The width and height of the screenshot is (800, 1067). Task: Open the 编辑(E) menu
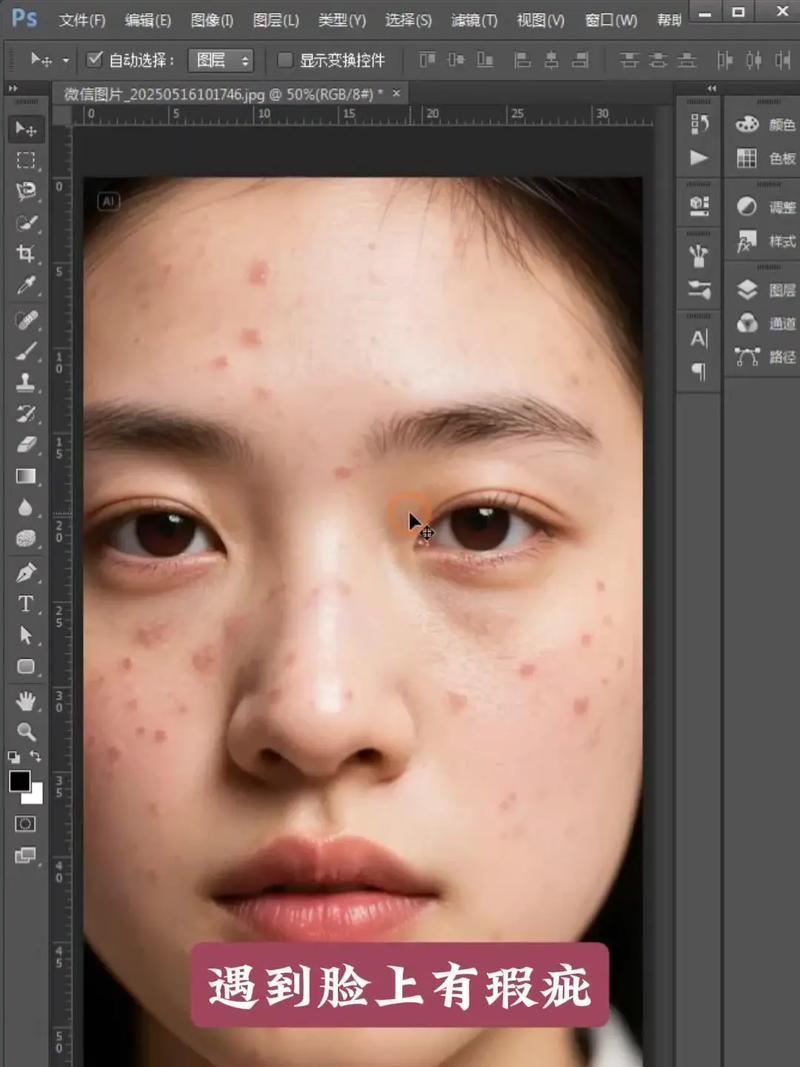click(148, 20)
